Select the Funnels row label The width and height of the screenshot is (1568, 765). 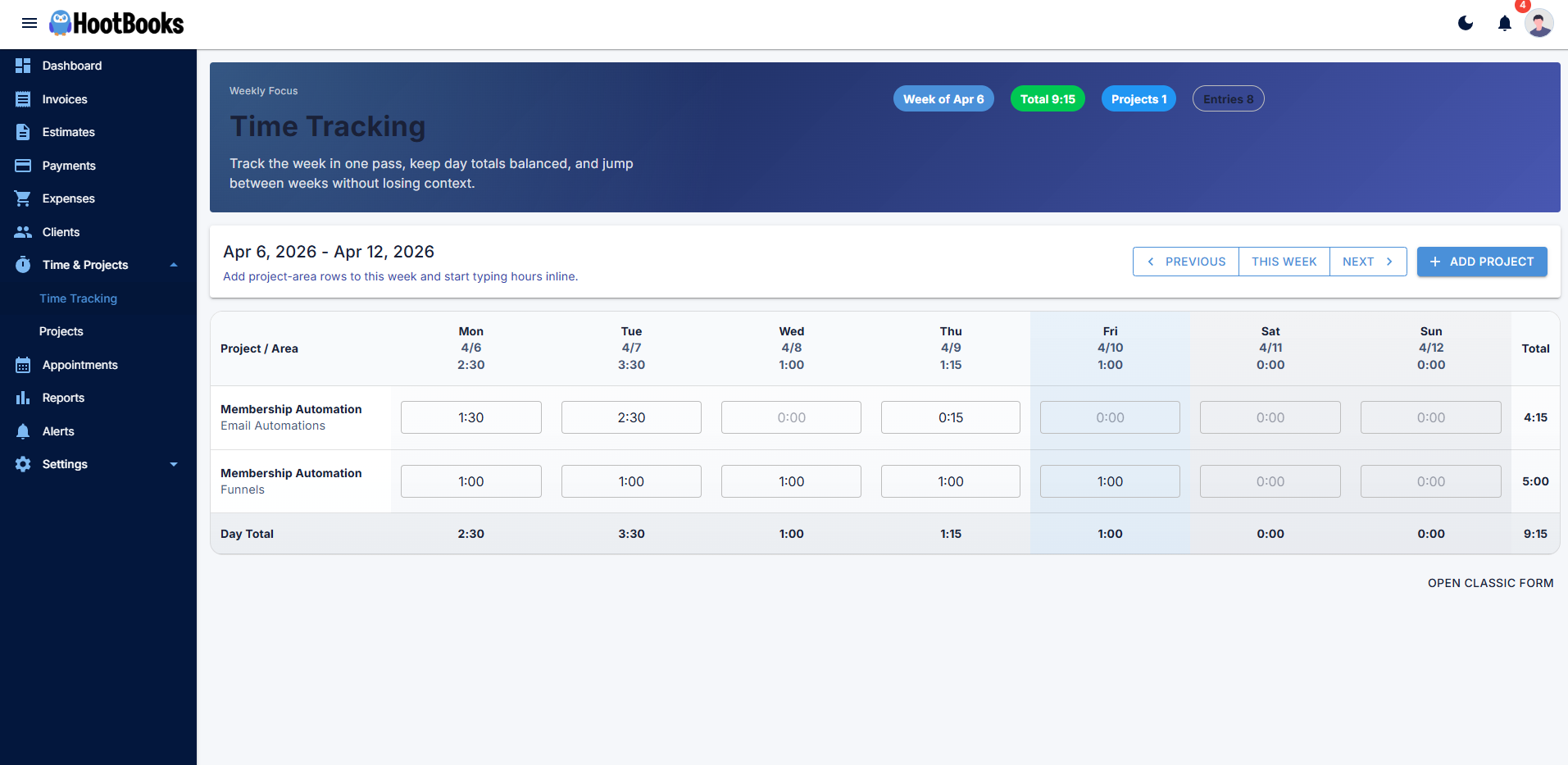coord(243,490)
